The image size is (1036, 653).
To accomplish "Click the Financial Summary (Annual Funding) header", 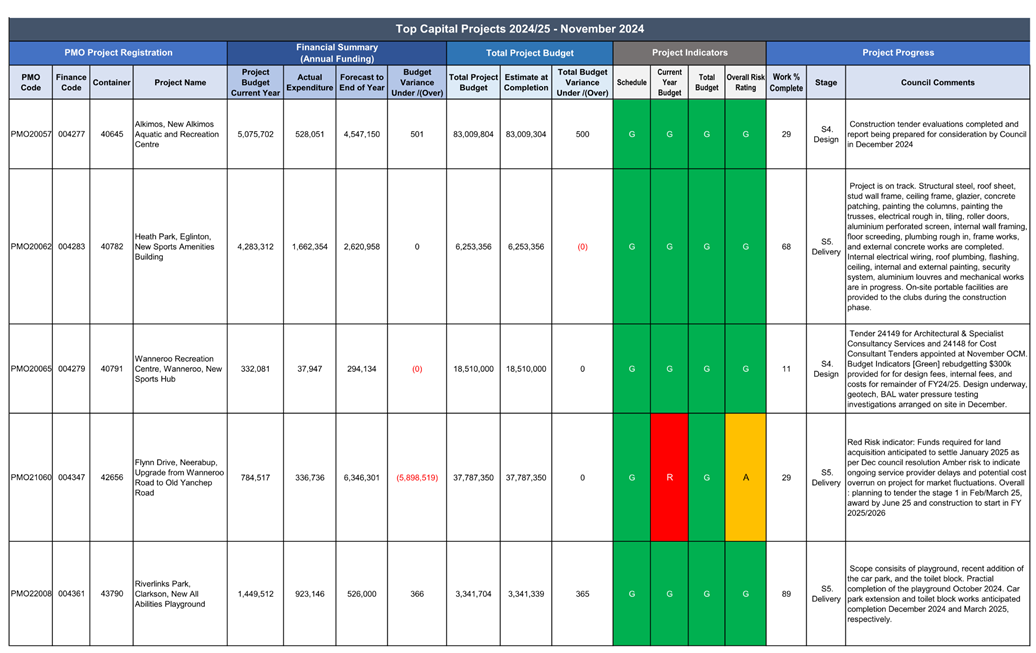I will (x=336, y=53).
